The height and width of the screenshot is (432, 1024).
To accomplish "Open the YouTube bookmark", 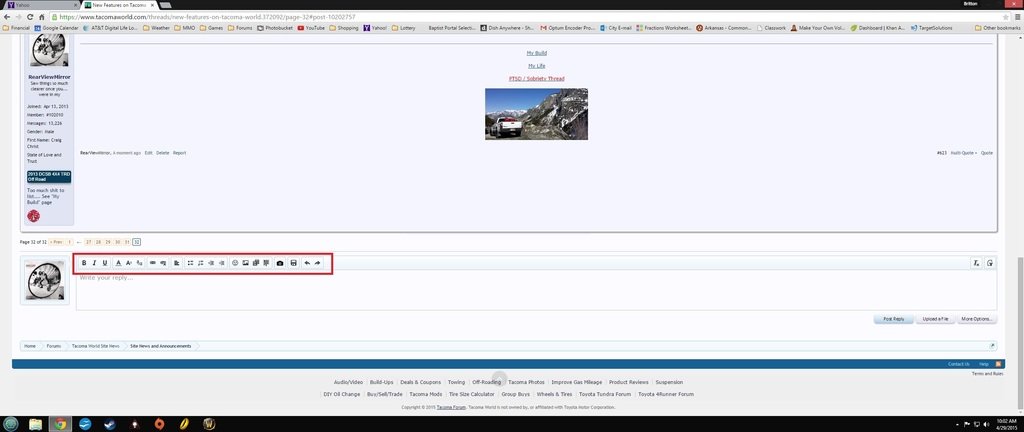I will (311, 28).
